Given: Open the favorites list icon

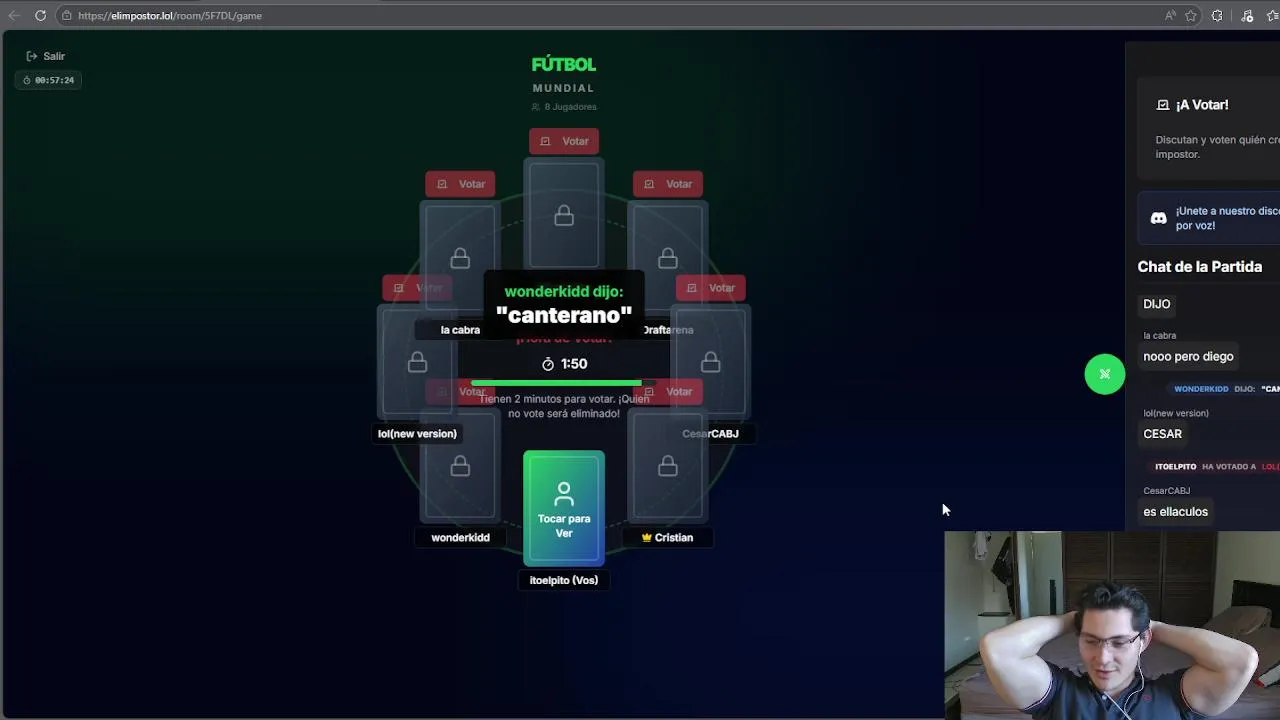Looking at the screenshot, I should [1273, 16].
